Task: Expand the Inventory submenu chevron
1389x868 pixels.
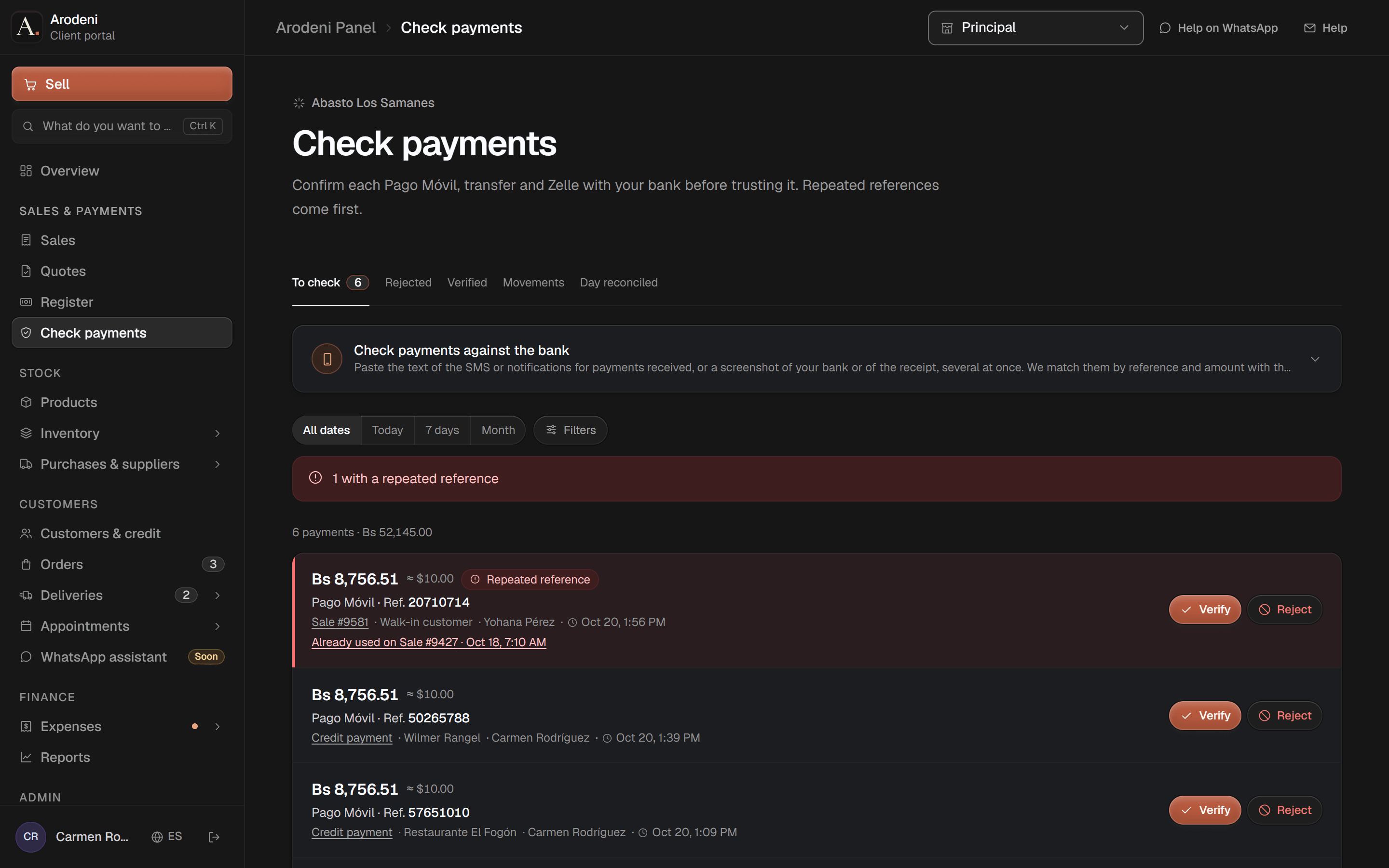Action: point(218,434)
